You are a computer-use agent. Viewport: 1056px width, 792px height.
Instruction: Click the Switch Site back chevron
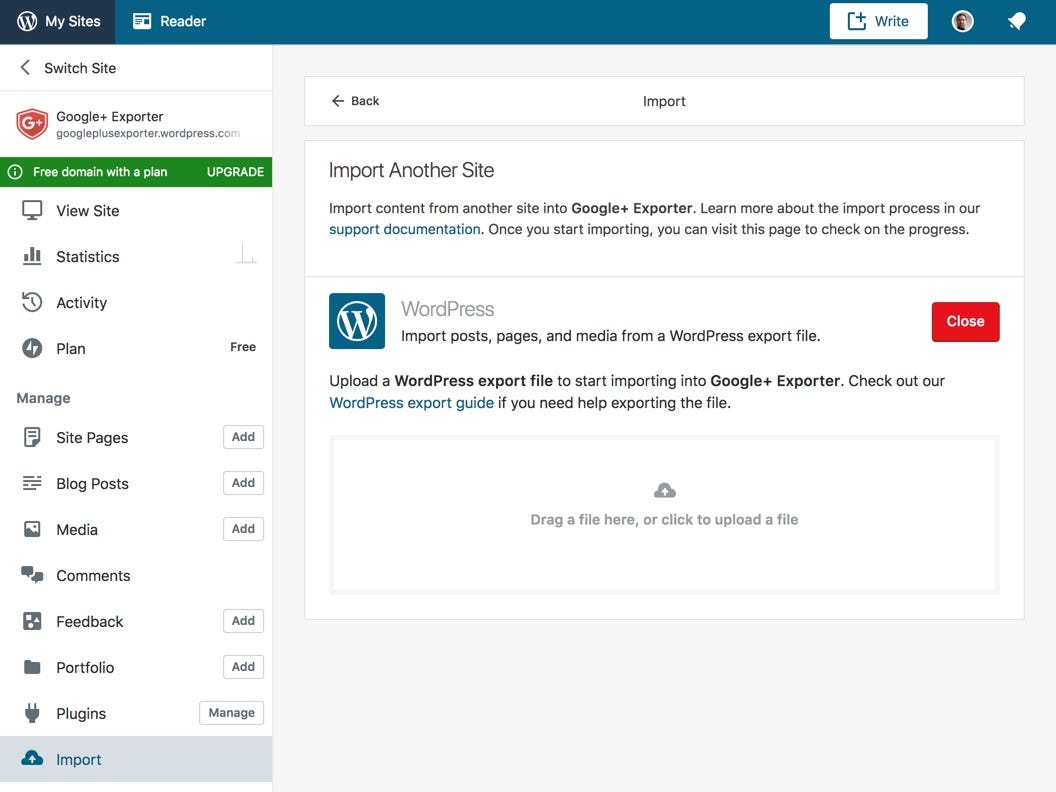pos(26,67)
